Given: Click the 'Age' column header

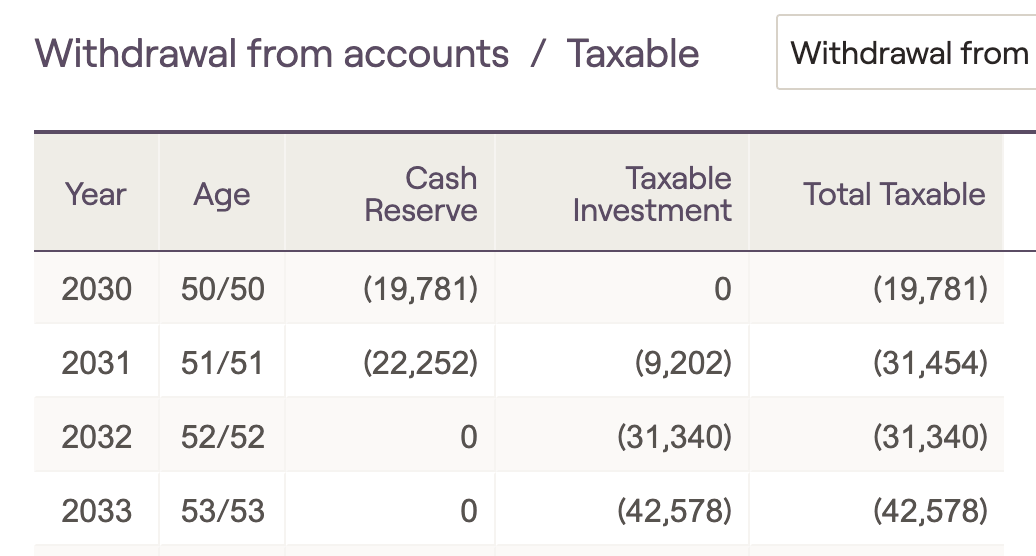Looking at the screenshot, I should (x=222, y=194).
